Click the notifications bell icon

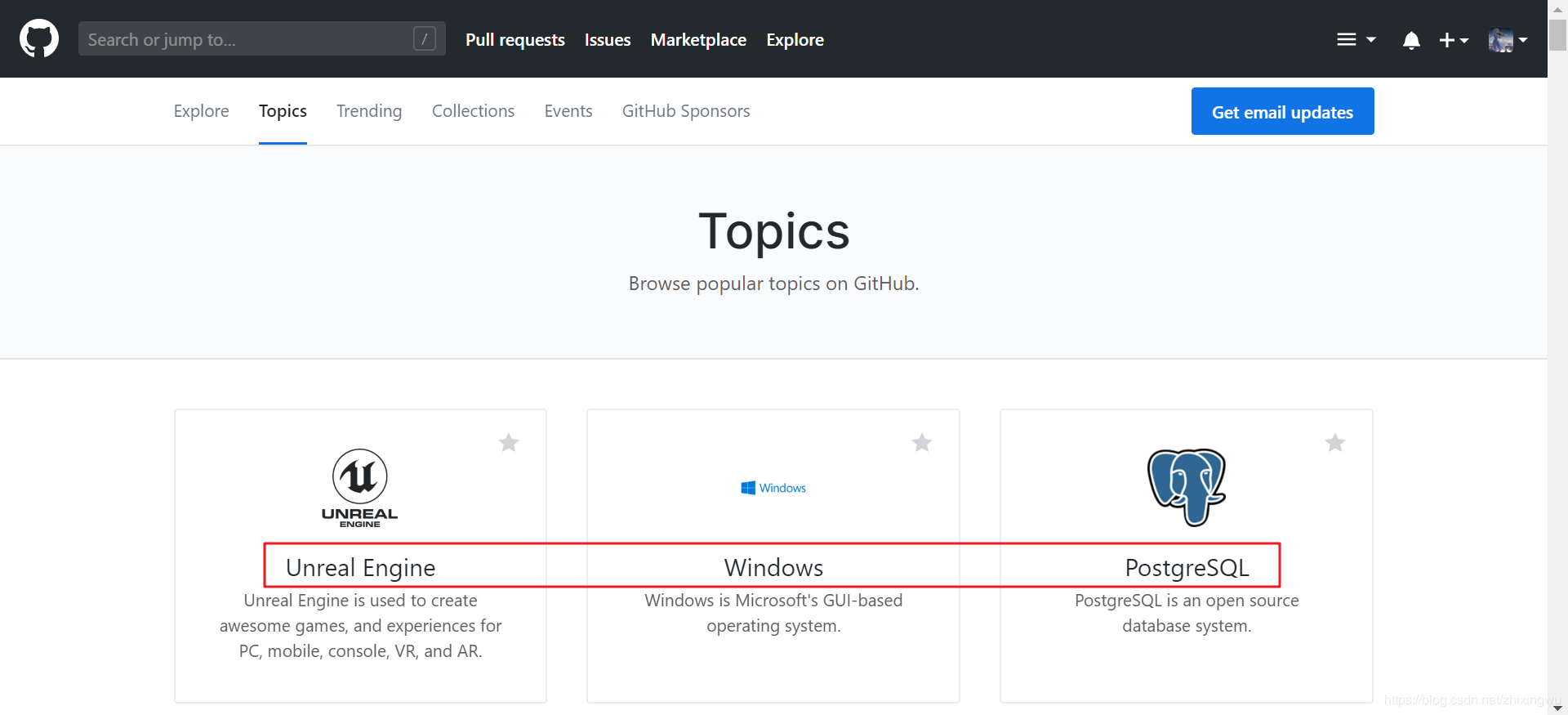pos(1411,40)
